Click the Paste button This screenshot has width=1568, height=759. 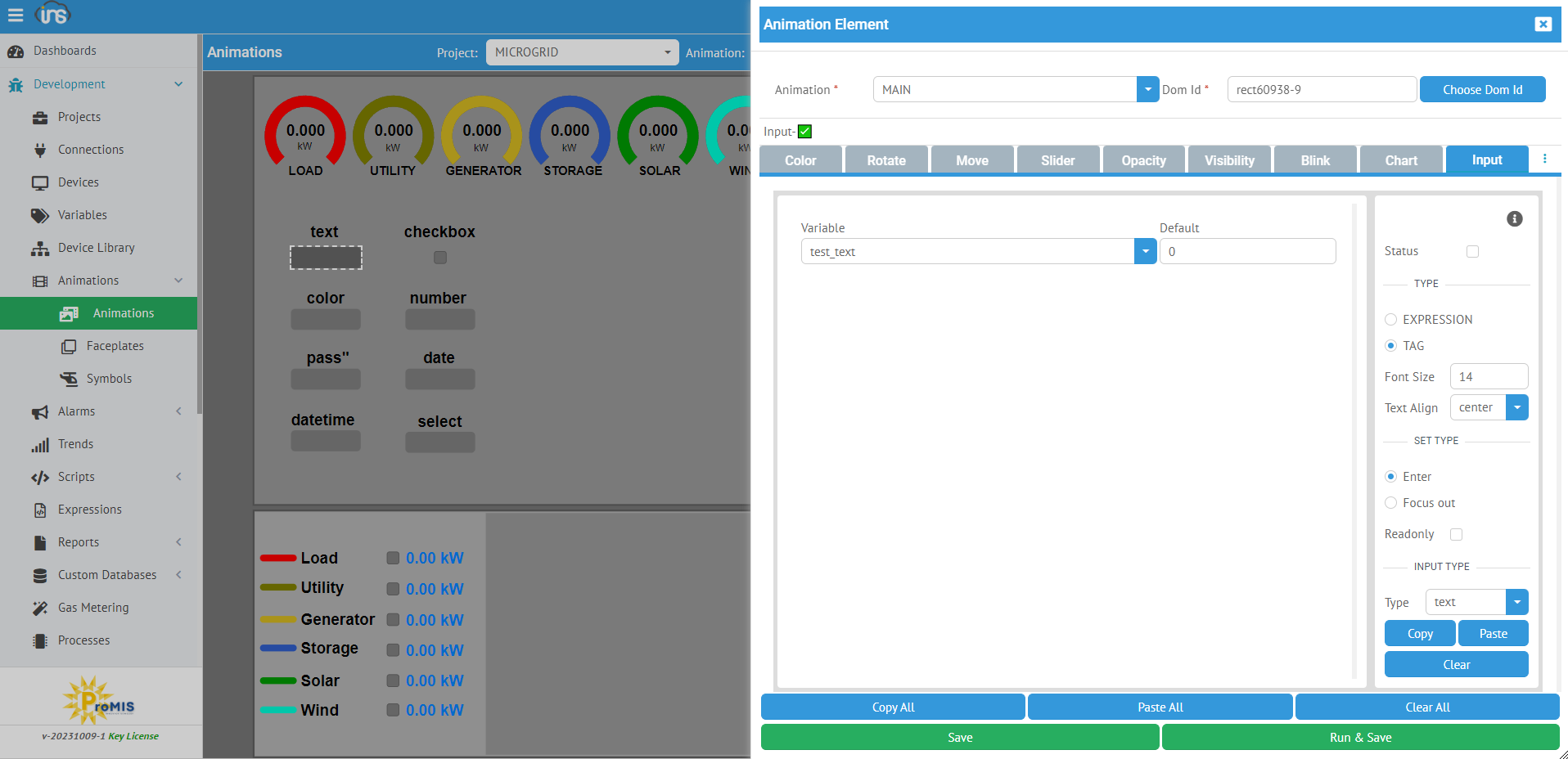tap(1494, 633)
